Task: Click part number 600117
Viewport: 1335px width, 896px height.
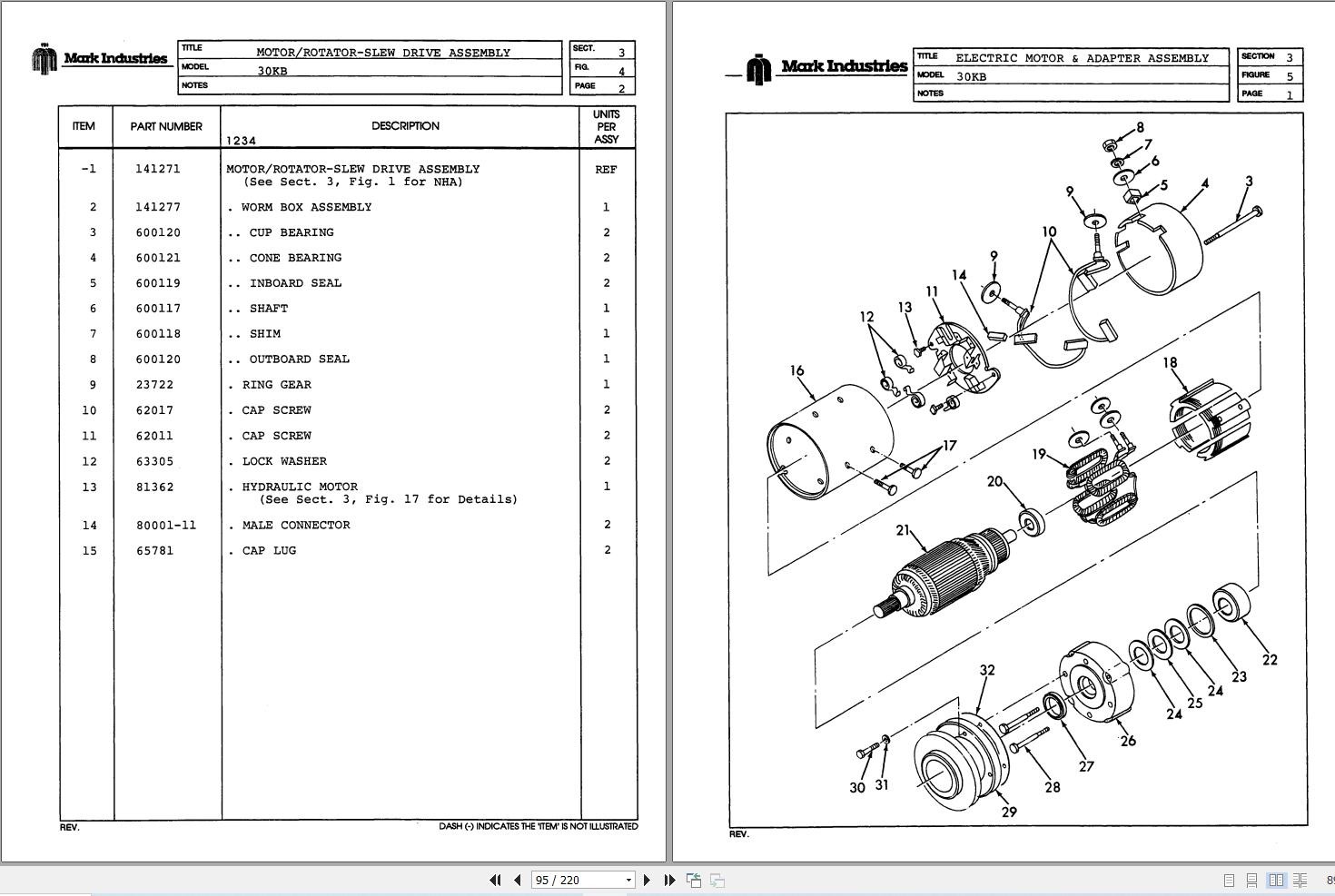Action: tap(158, 309)
